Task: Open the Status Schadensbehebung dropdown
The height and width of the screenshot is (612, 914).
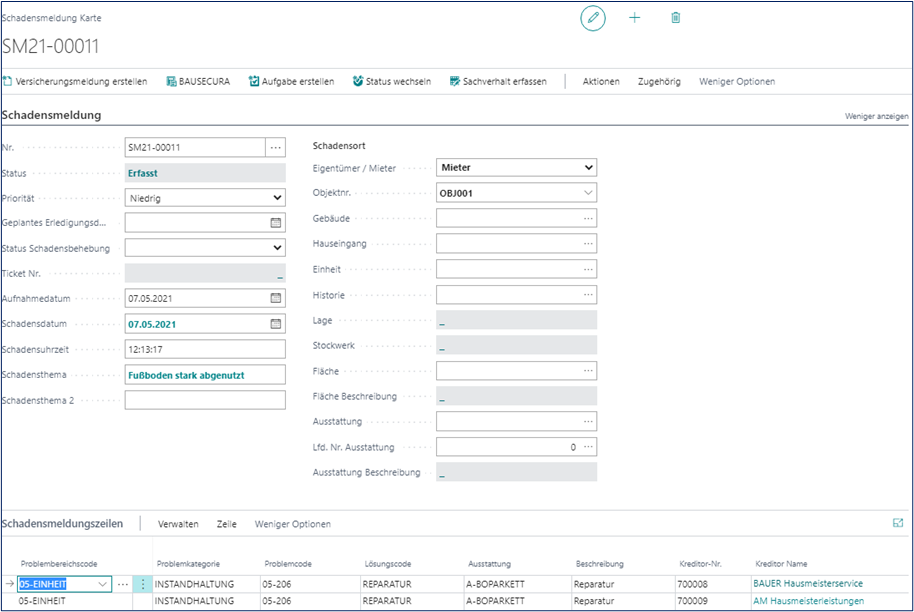Action: (x=277, y=248)
